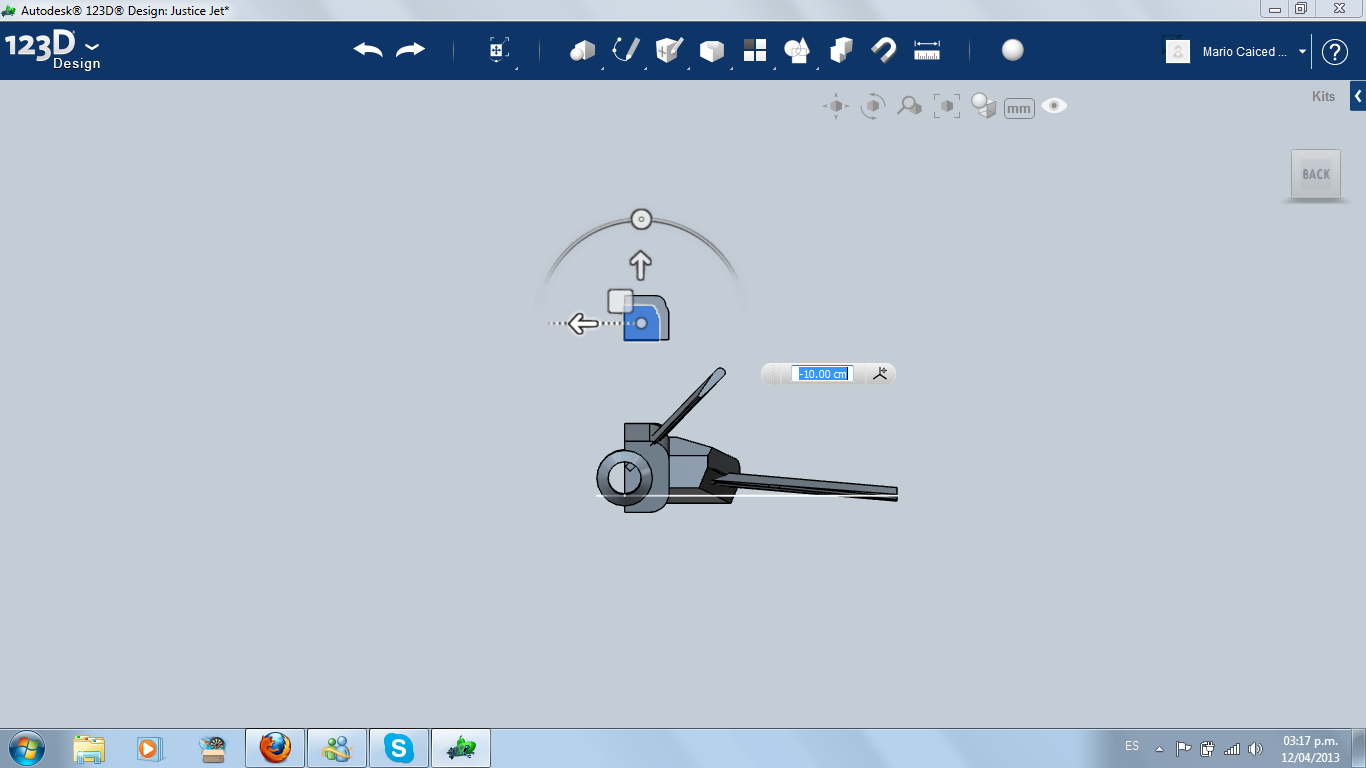Redo the last undone action
Image resolution: width=1366 pixels, height=768 pixels.
pyautogui.click(x=410, y=50)
